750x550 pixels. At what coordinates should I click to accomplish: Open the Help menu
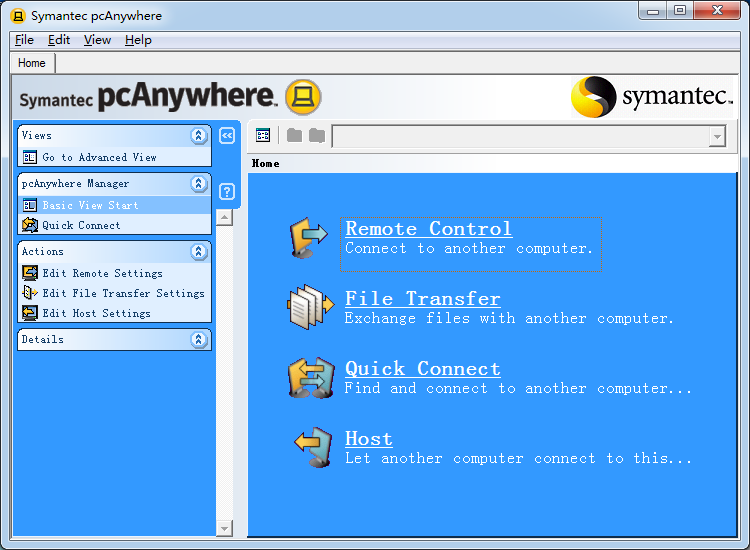[x=138, y=40]
